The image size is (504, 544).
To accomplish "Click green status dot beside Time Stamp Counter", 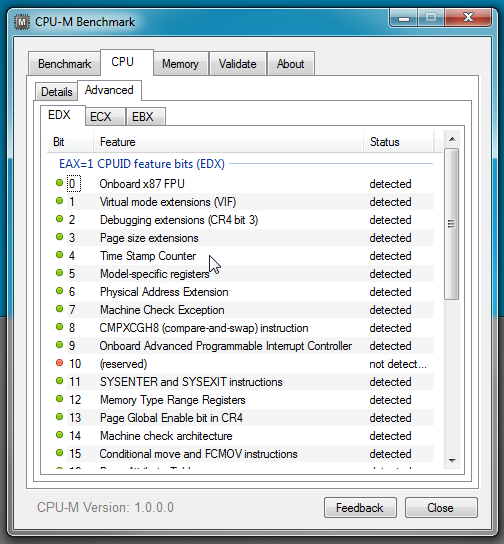I will click(59, 255).
